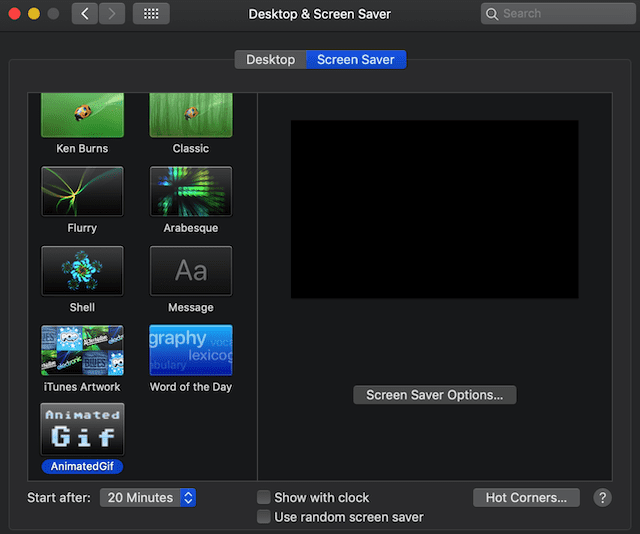Screen dimensions: 640x534
Task: Switch to the Screen Saver tab
Action: (355, 60)
